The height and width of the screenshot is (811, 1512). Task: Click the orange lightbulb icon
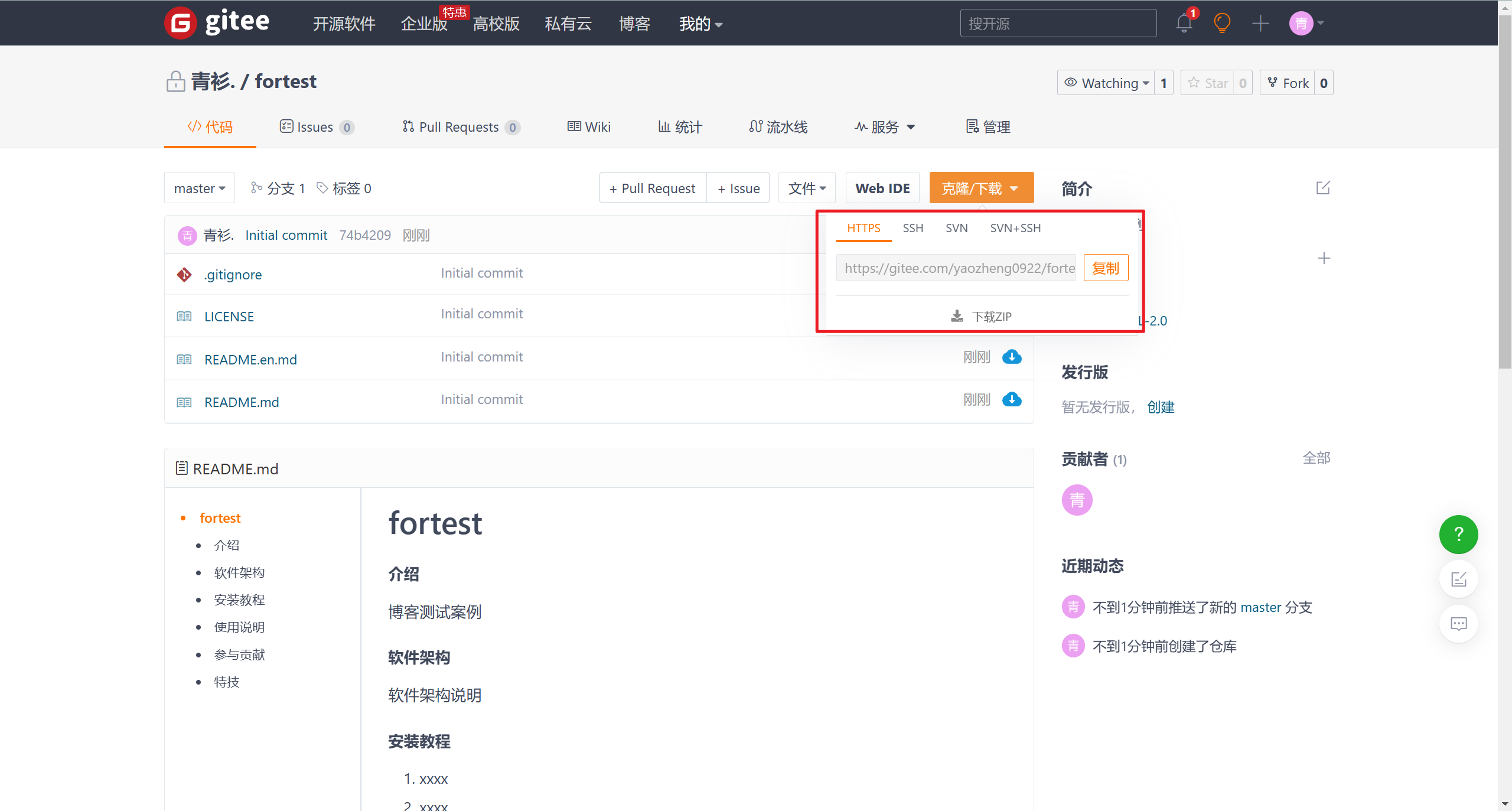(x=1221, y=24)
